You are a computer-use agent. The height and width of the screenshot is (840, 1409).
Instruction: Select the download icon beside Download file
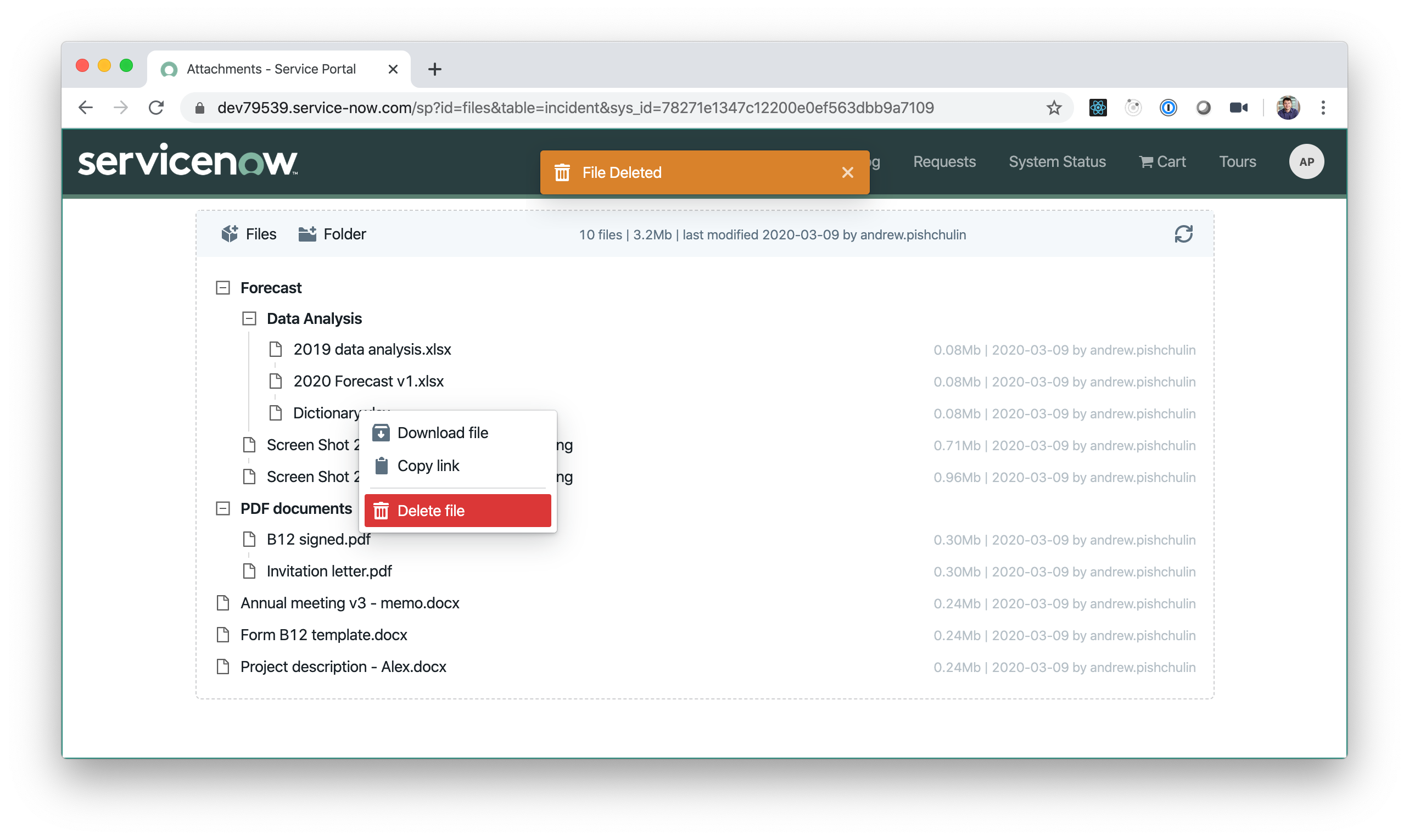(381, 433)
